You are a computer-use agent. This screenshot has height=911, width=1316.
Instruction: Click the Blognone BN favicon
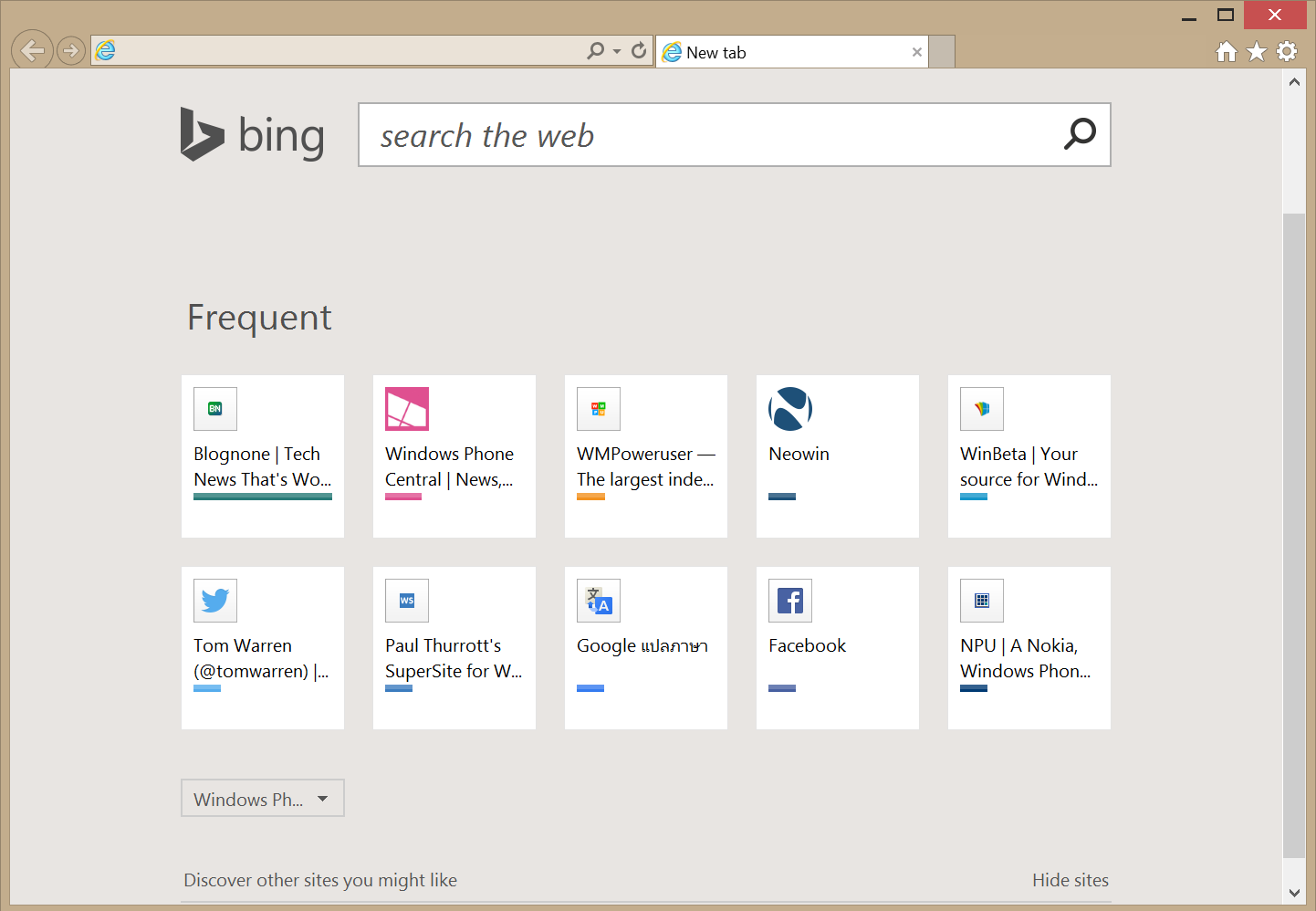coord(215,409)
